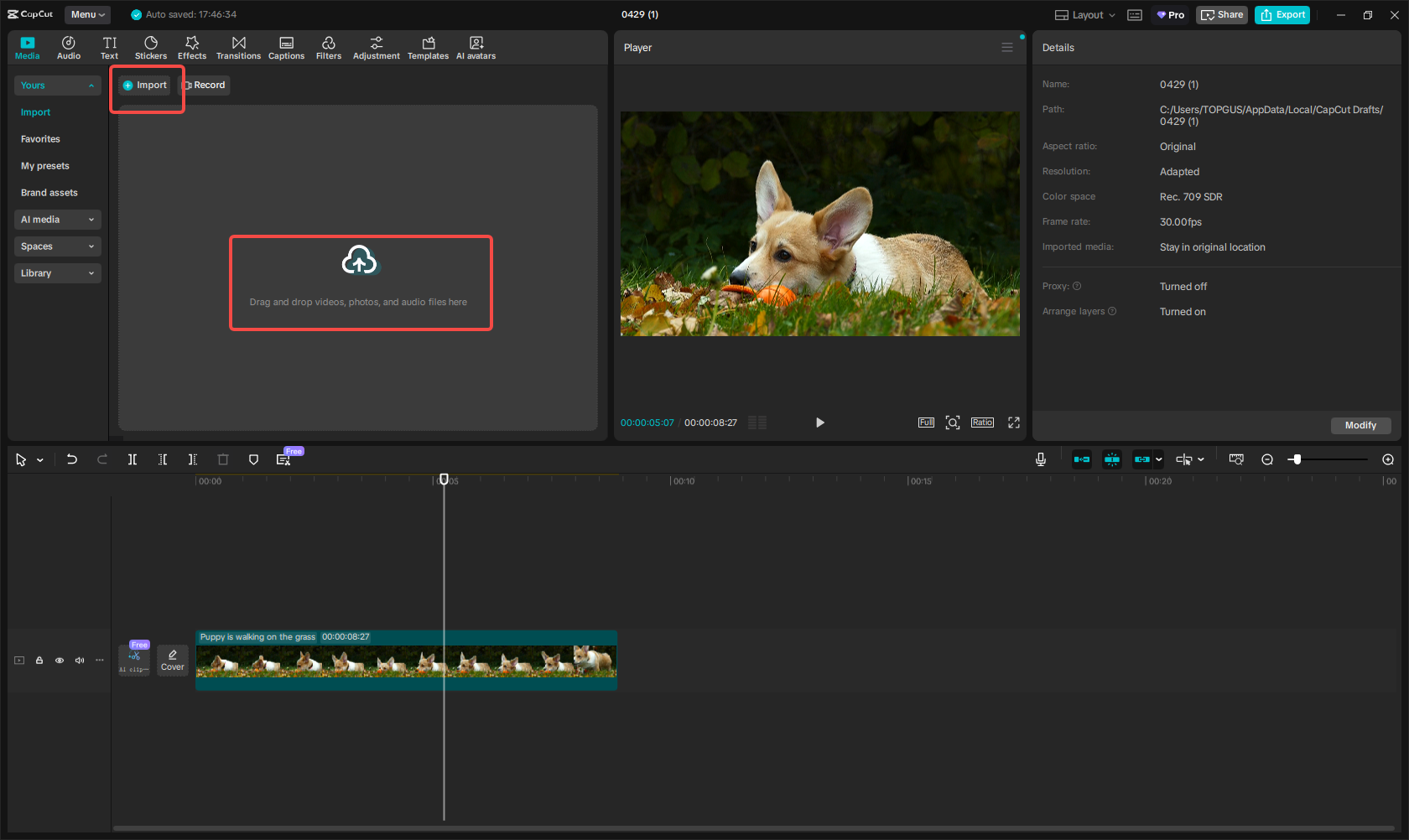1409x840 pixels.
Task: Open the Transitions panel
Action: pyautogui.click(x=238, y=47)
